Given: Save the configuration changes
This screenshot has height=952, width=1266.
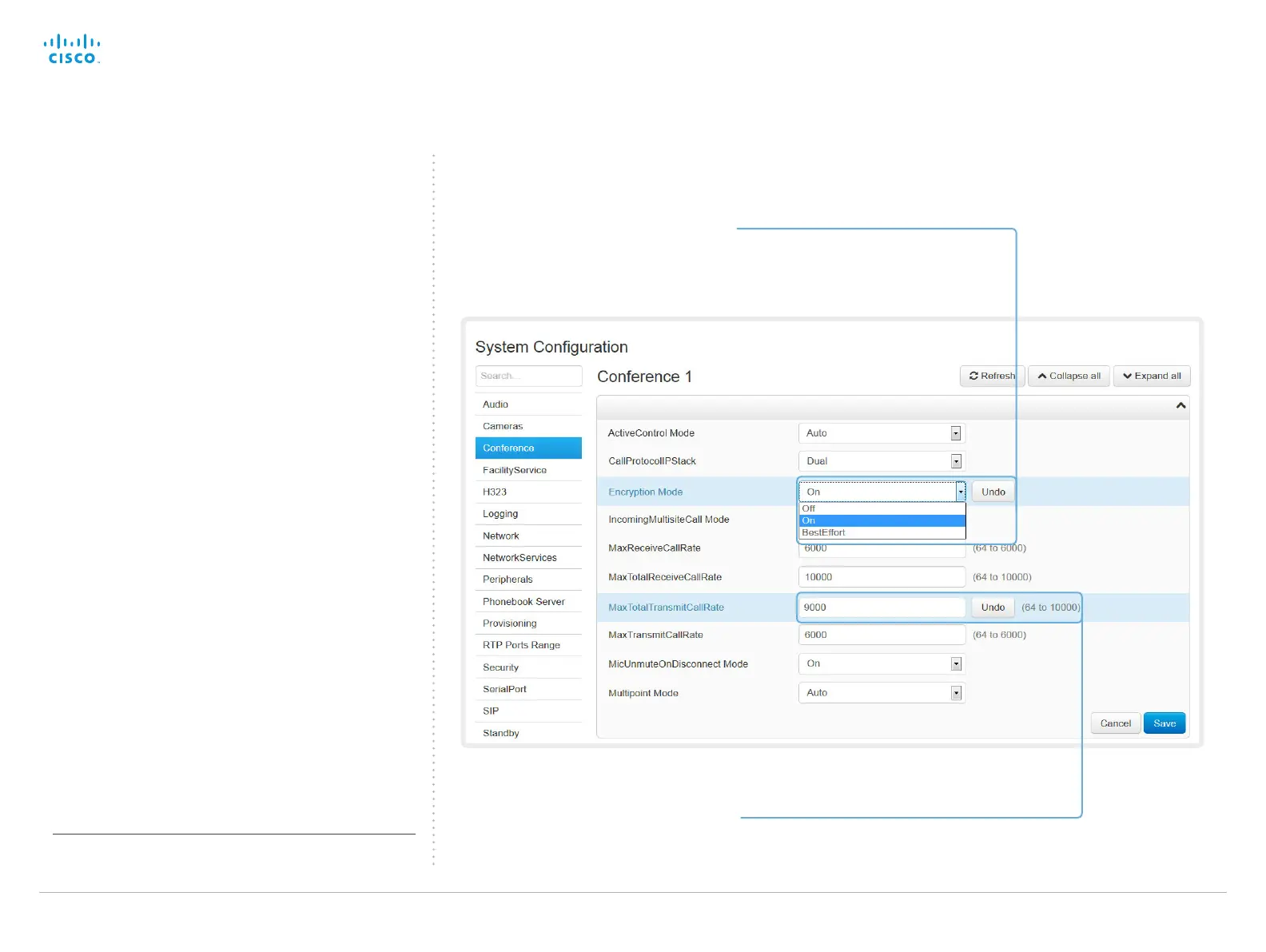Looking at the screenshot, I should point(1164,723).
